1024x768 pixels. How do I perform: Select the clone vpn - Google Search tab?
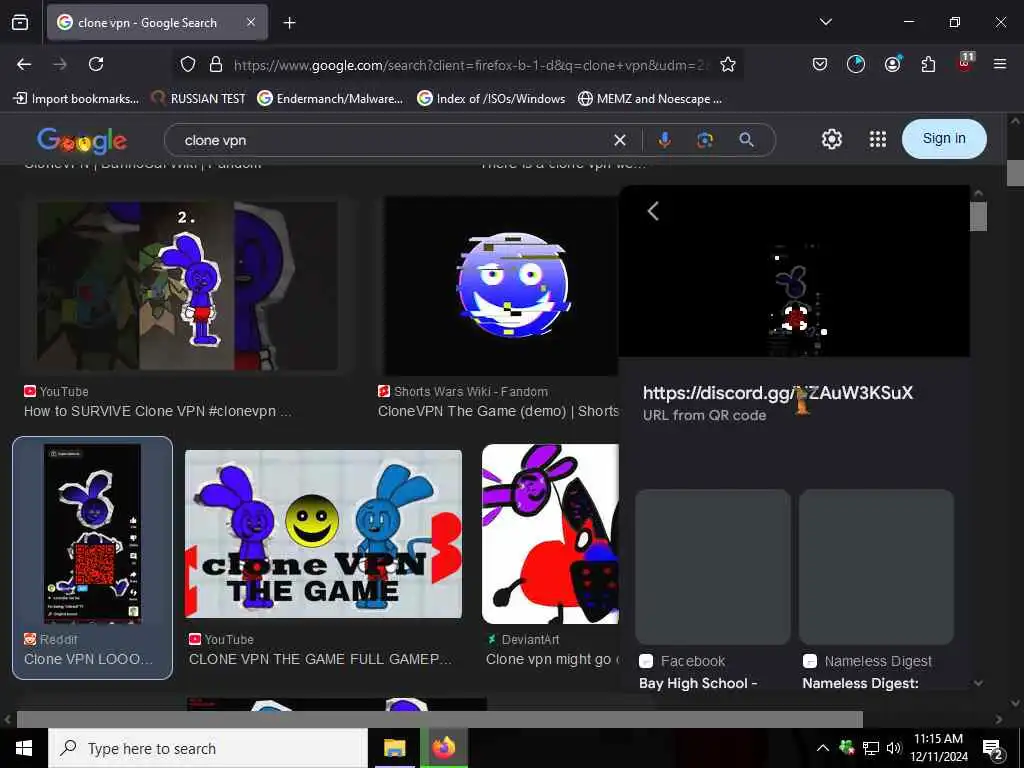coord(157,22)
